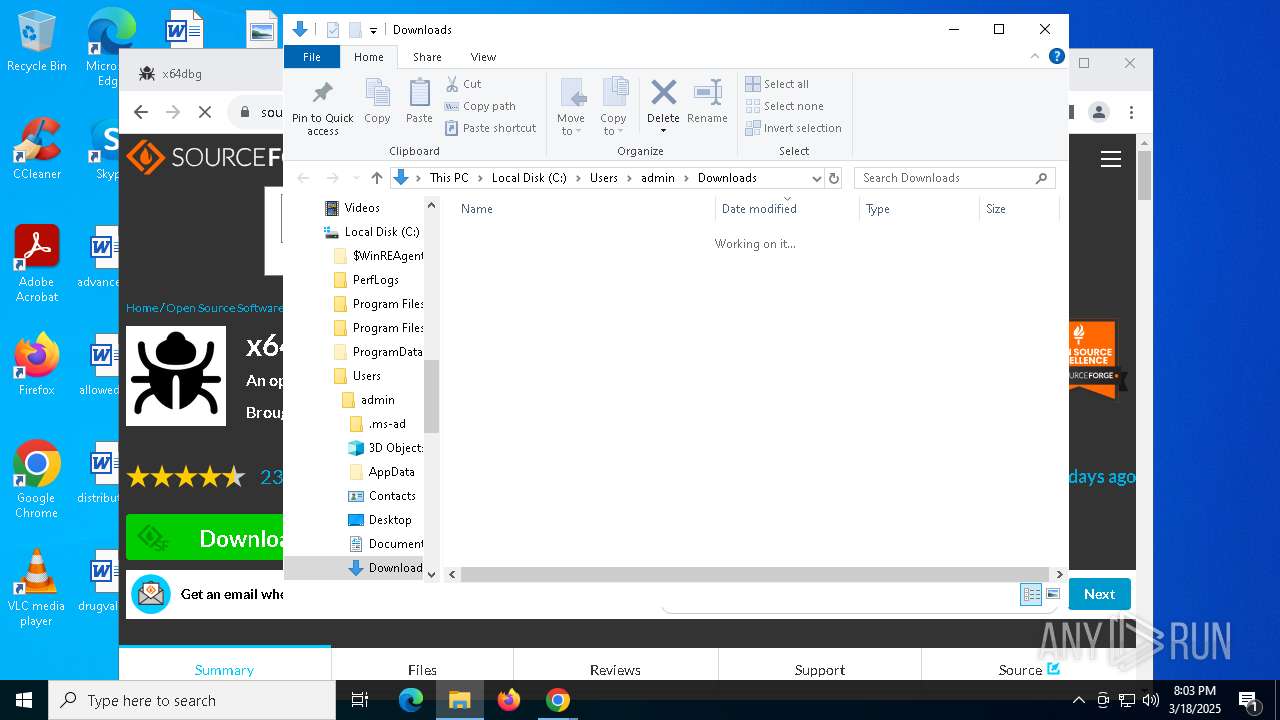Click Refresh button in address bar
This screenshot has width=1280, height=720.
coord(834,178)
